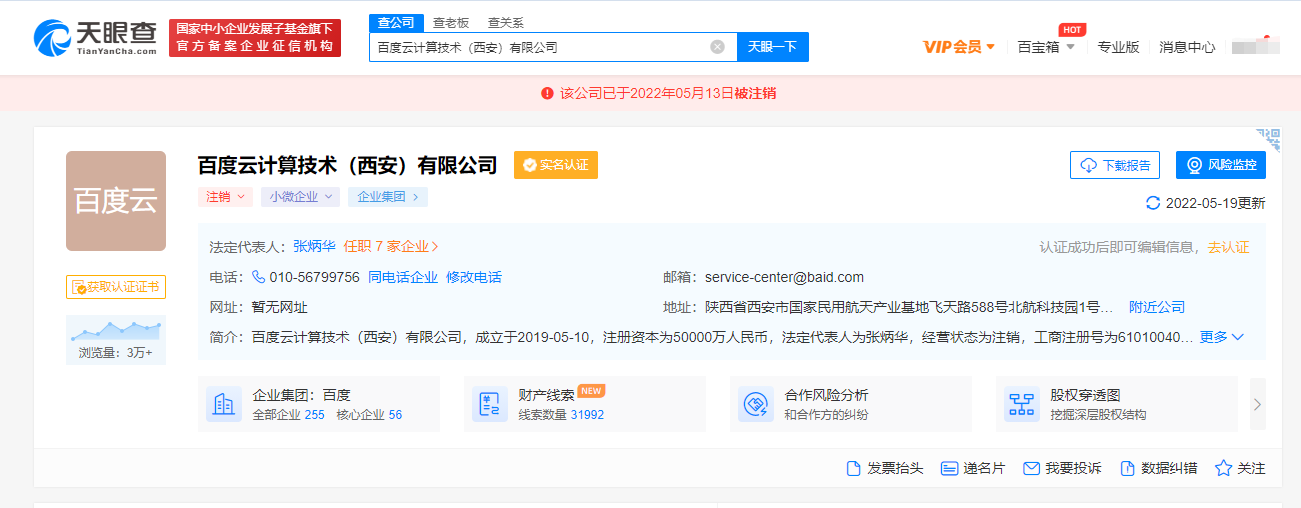Open the 合作风险分析 card title
Screen dimensions: 1301x508
click(x=826, y=395)
